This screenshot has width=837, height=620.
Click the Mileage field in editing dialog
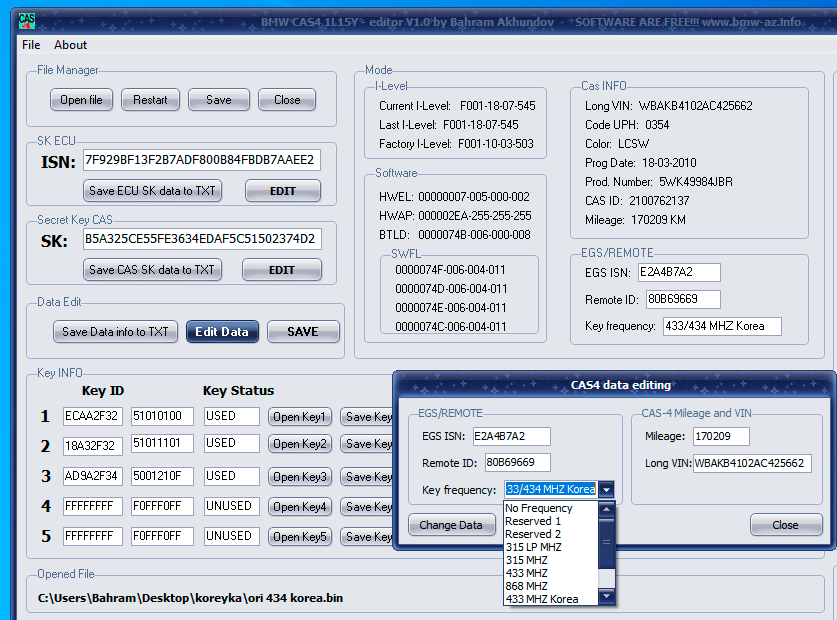[x=720, y=436]
